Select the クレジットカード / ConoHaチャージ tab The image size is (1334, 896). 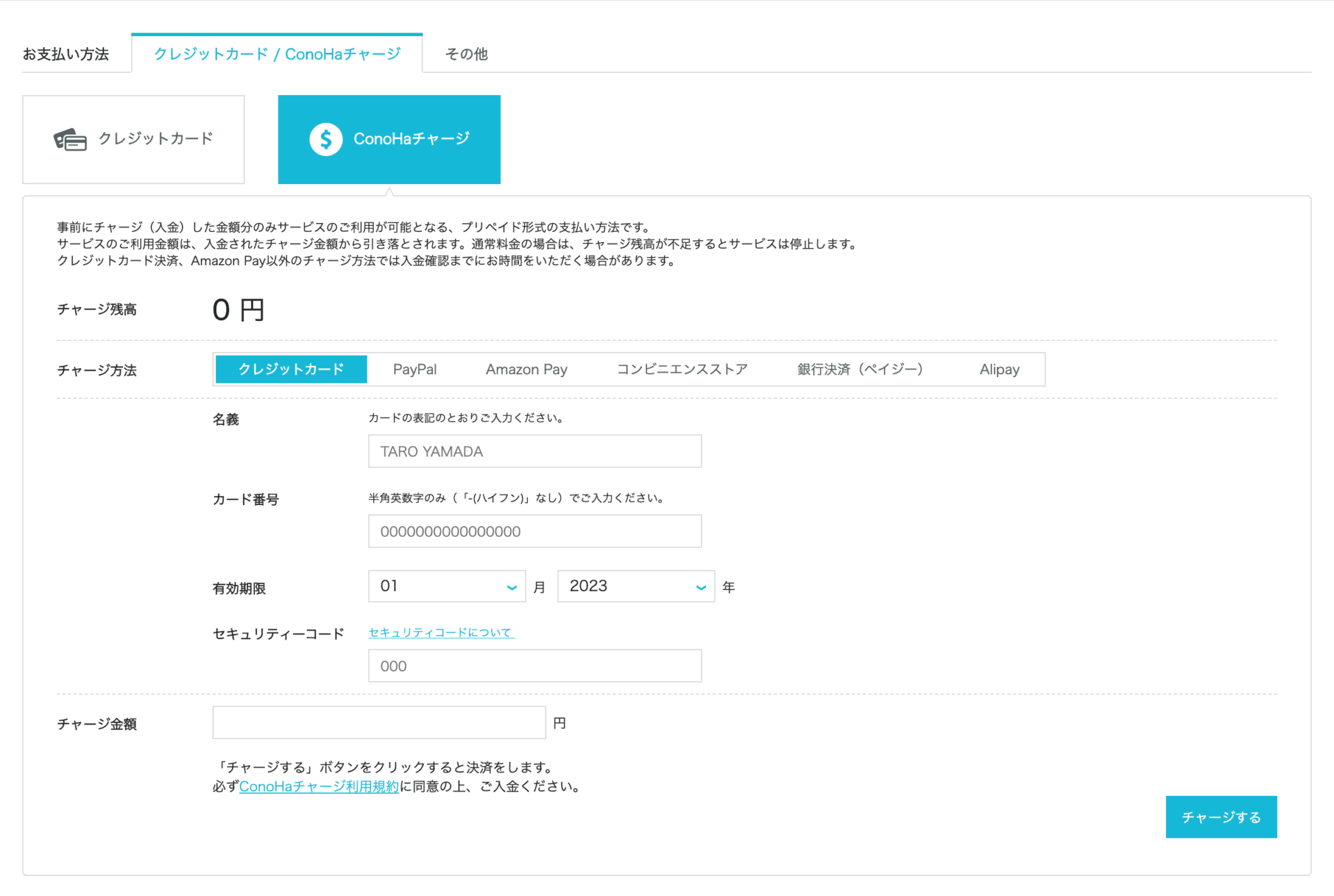(277, 54)
